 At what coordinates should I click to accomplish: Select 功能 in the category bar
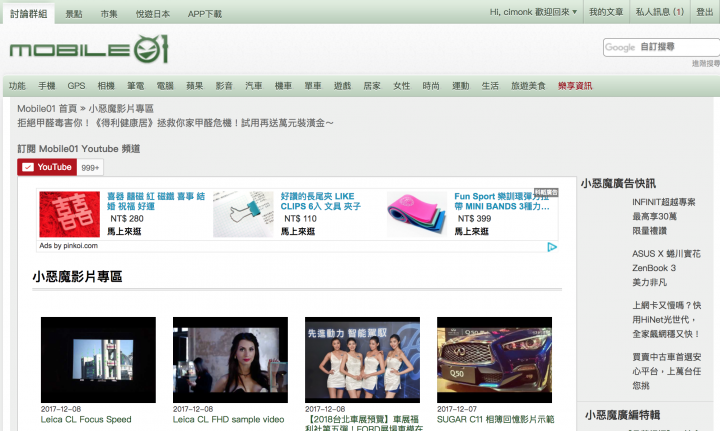tap(17, 86)
